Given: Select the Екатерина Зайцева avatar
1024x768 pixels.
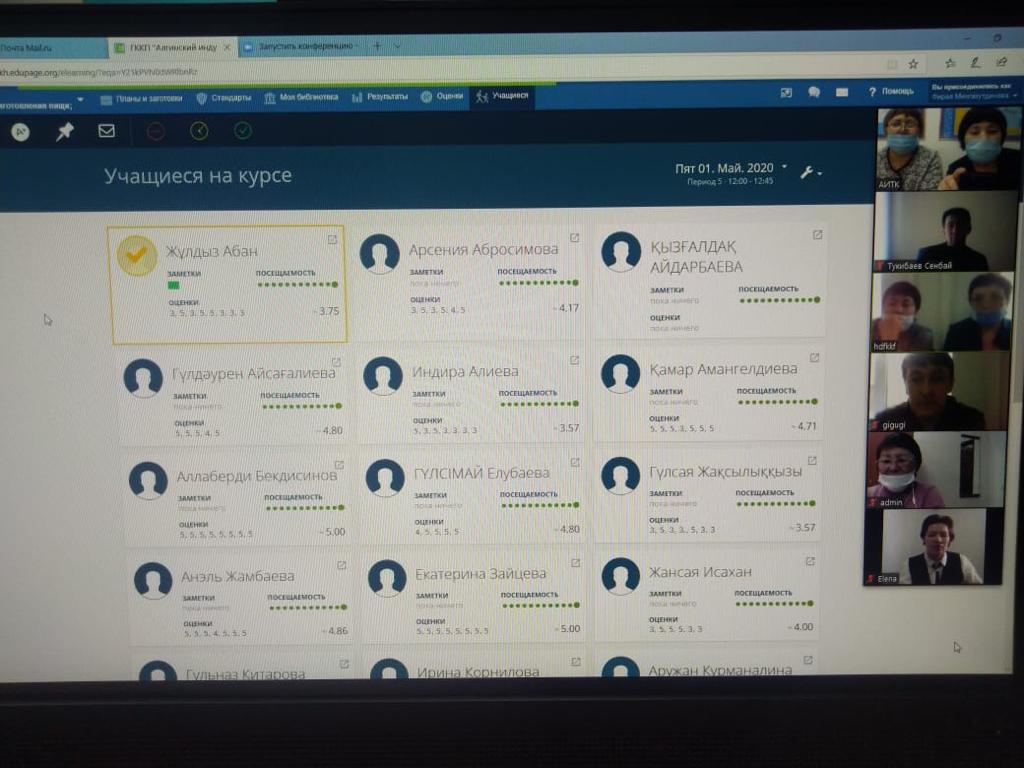Looking at the screenshot, I should (387, 578).
